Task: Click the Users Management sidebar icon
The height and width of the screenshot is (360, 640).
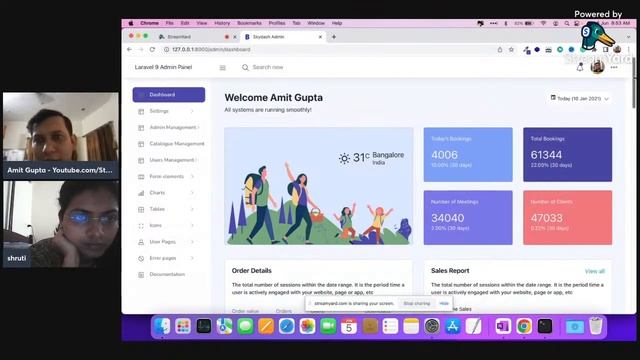Action: 141,160
